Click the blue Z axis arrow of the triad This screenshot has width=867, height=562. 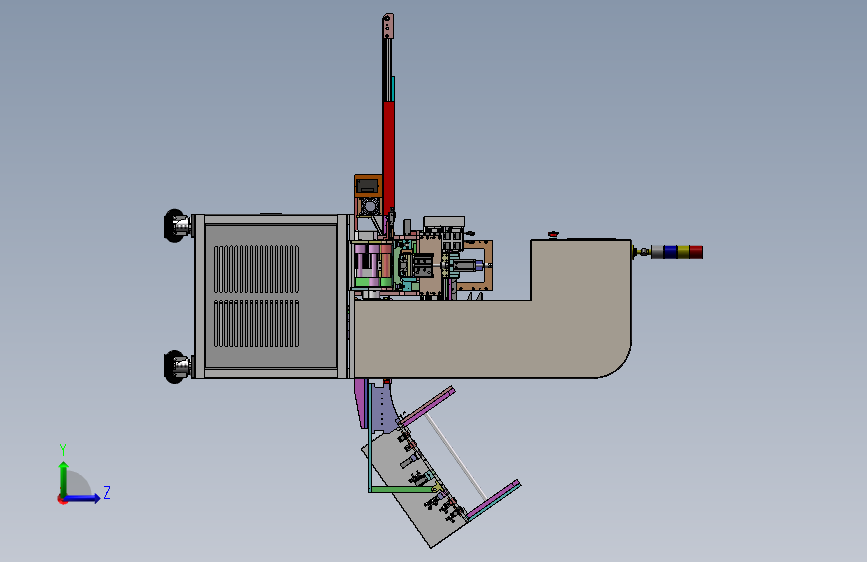(83, 498)
